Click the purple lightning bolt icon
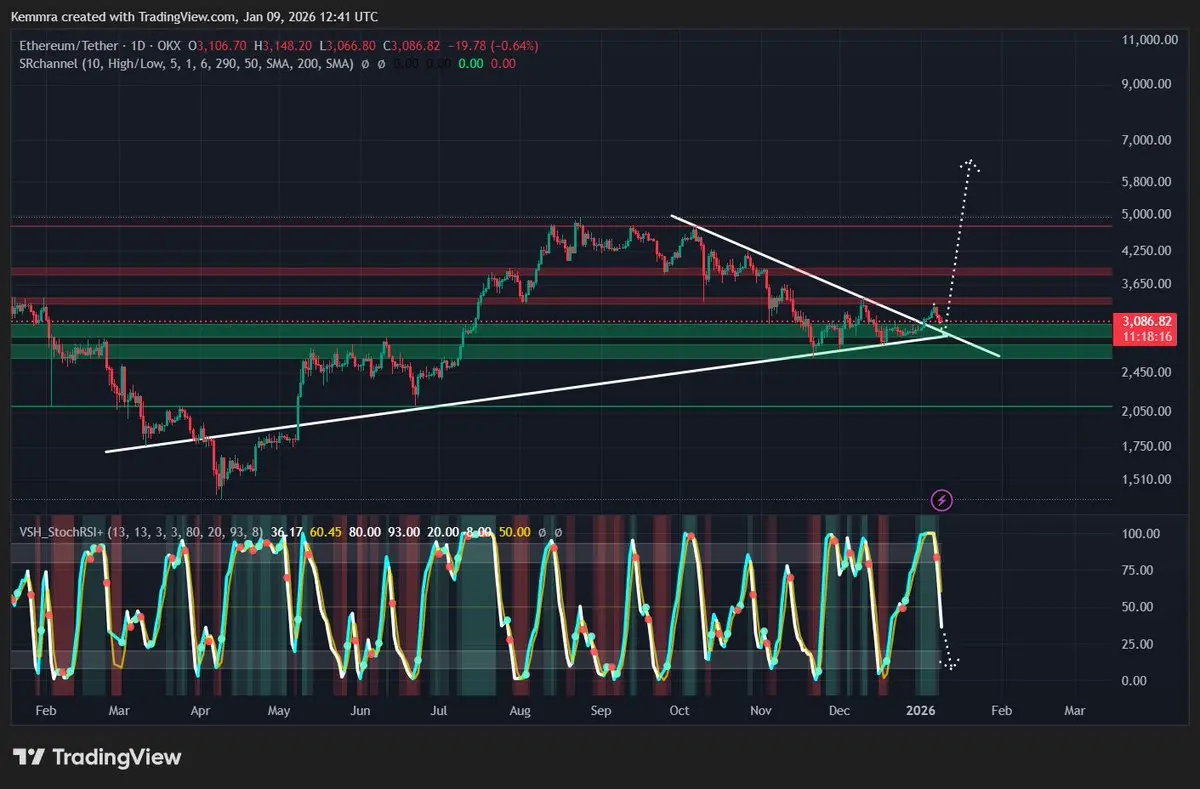 pyautogui.click(x=941, y=499)
